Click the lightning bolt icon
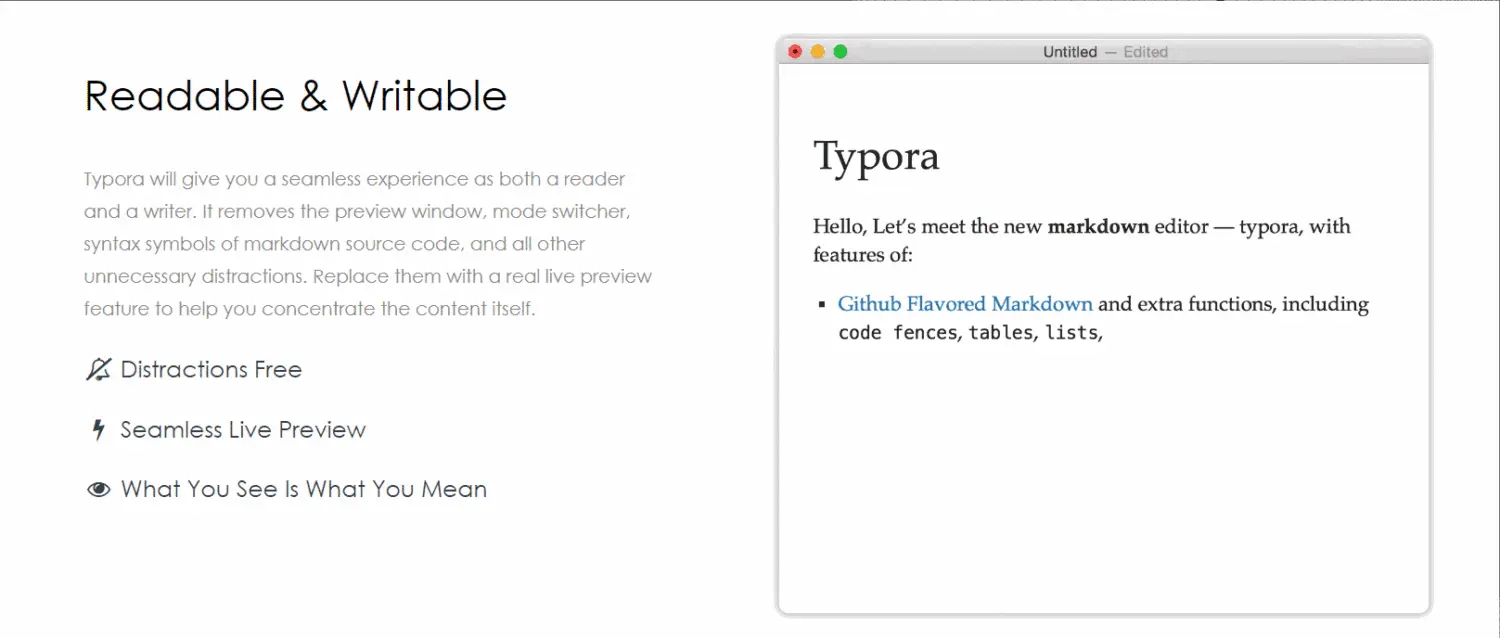Image resolution: width=1500 pixels, height=638 pixels. tap(98, 430)
